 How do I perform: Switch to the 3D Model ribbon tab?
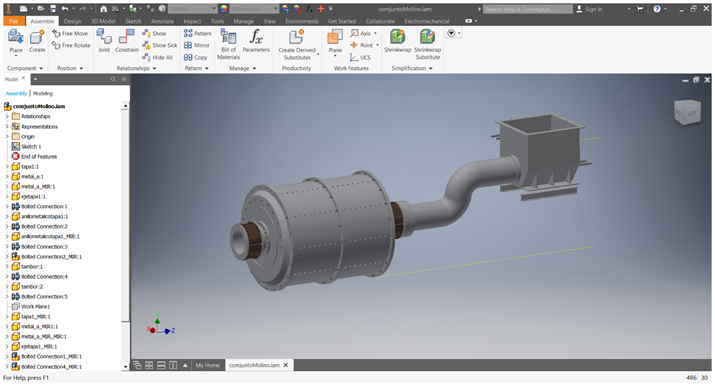click(103, 21)
